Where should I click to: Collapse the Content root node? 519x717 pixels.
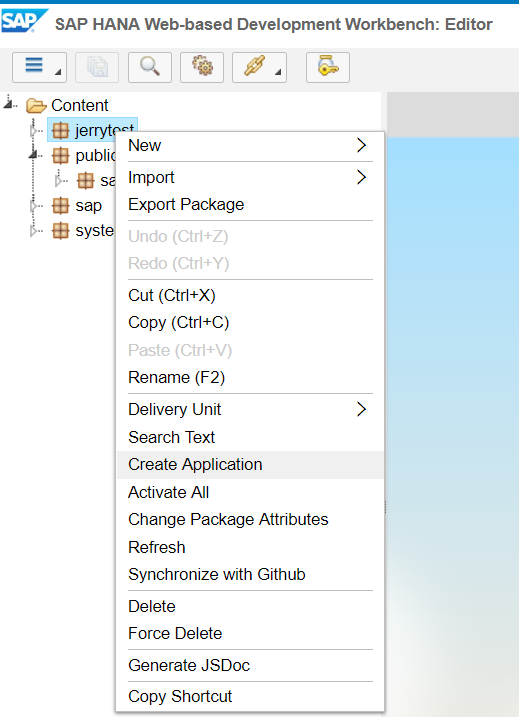point(9,103)
